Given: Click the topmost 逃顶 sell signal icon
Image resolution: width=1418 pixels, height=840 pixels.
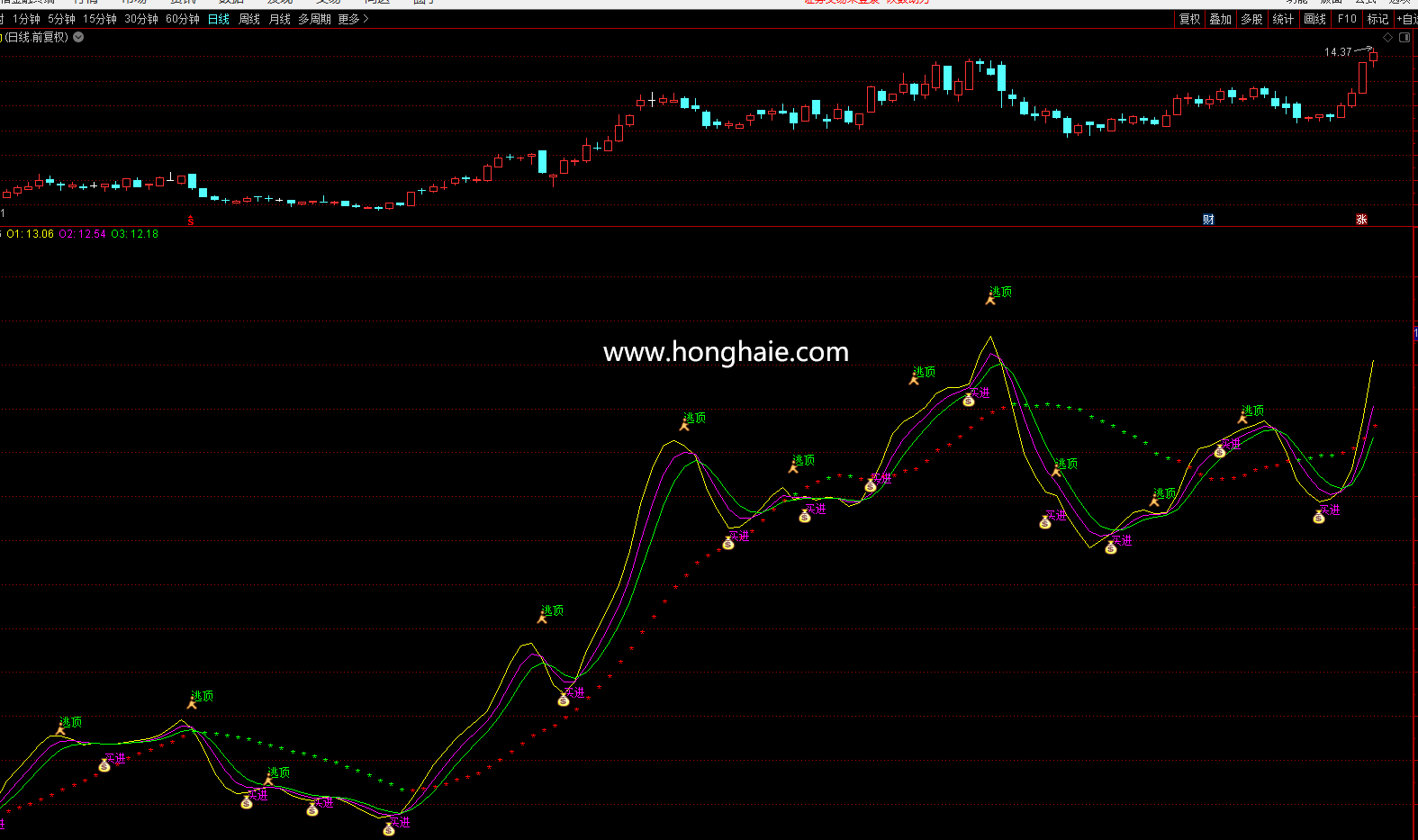Looking at the screenshot, I should (991, 299).
